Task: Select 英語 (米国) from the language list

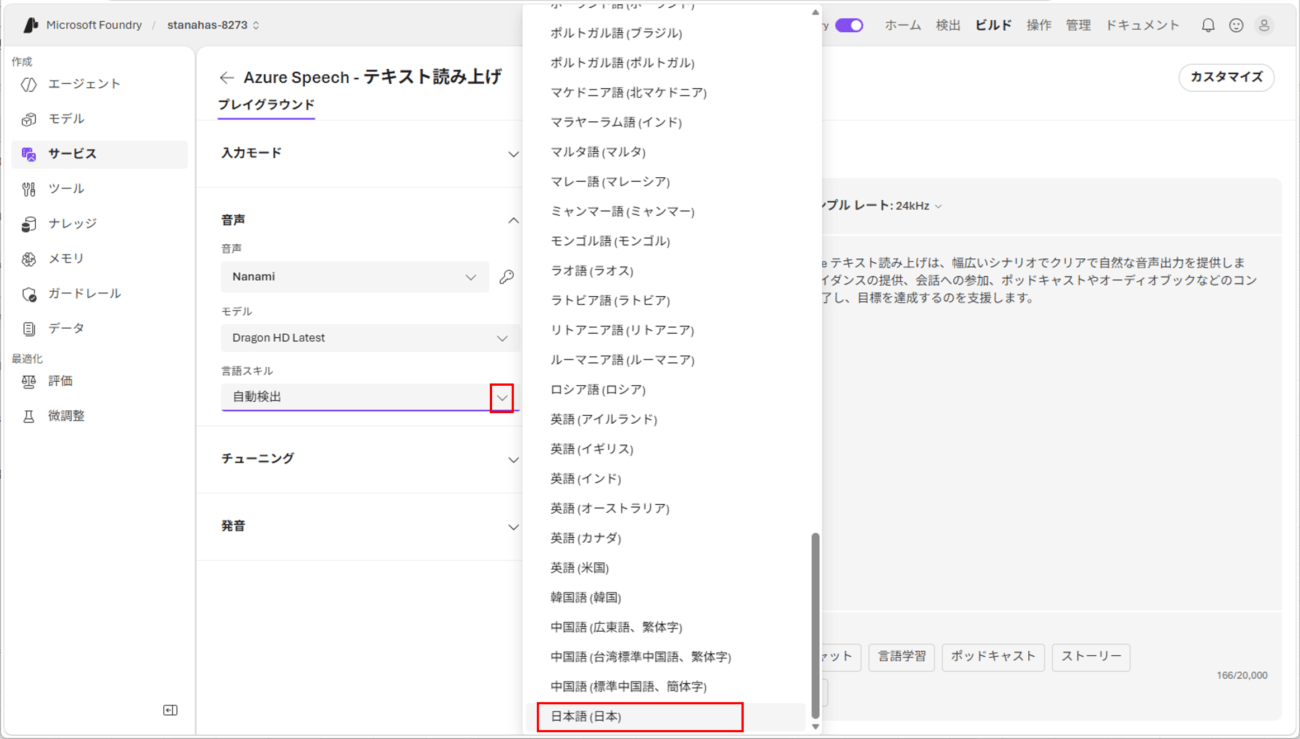Action: 665,568
